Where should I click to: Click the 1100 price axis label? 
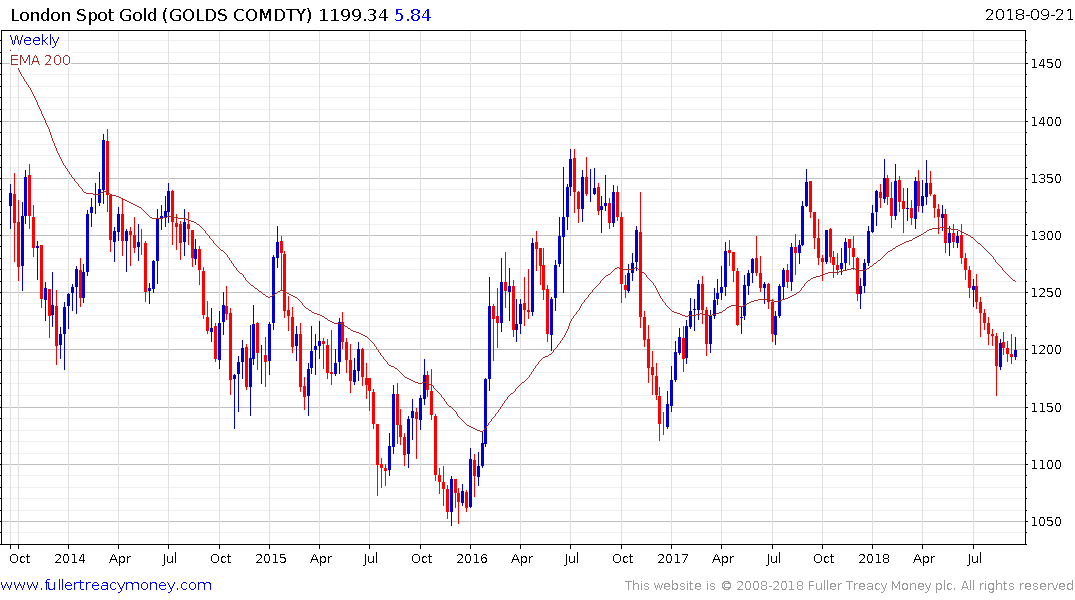(1046, 464)
